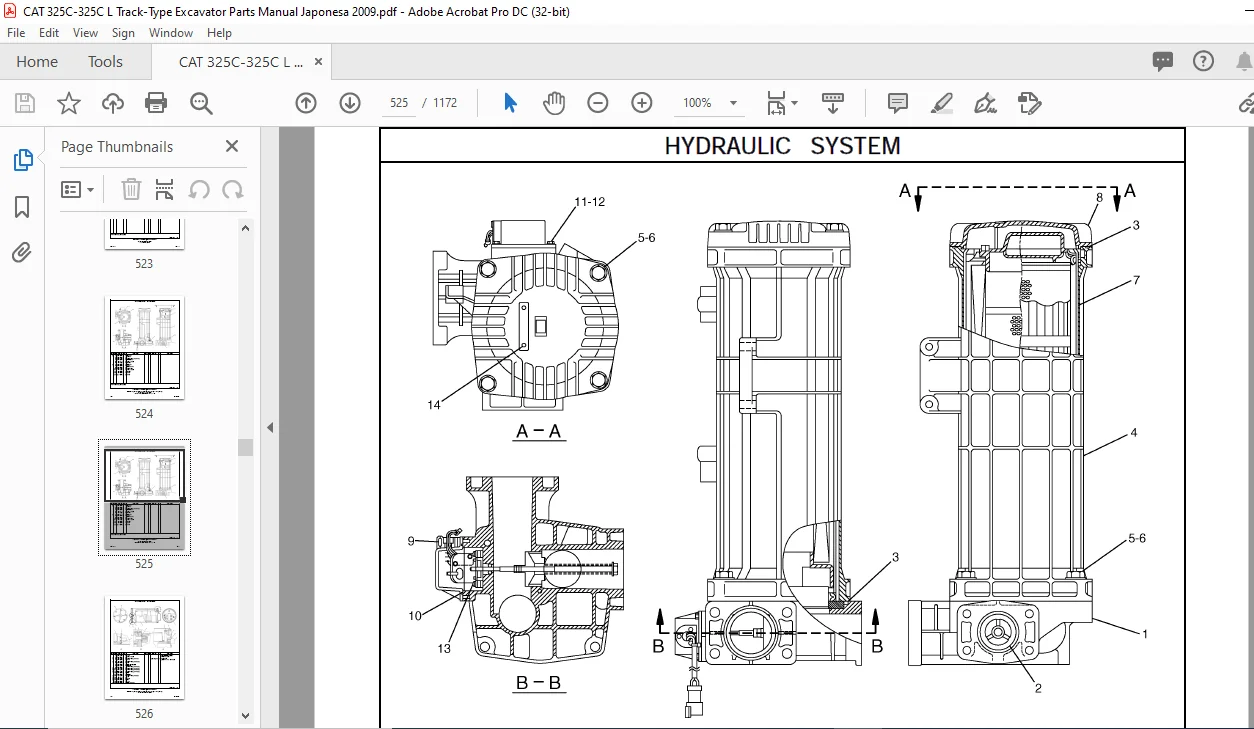1254x729 pixels.
Task: Go to previous page arrow
Action: pyautogui.click(x=306, y=103)
